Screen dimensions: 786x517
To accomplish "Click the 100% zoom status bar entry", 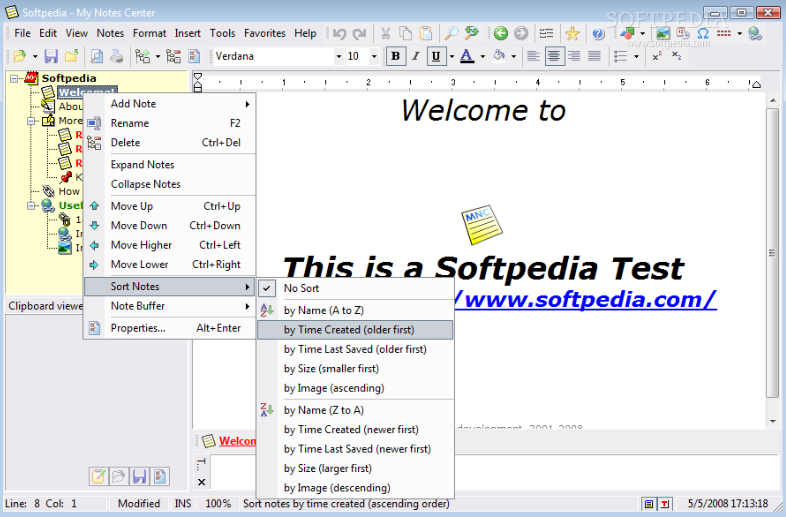I will (218, 503).
